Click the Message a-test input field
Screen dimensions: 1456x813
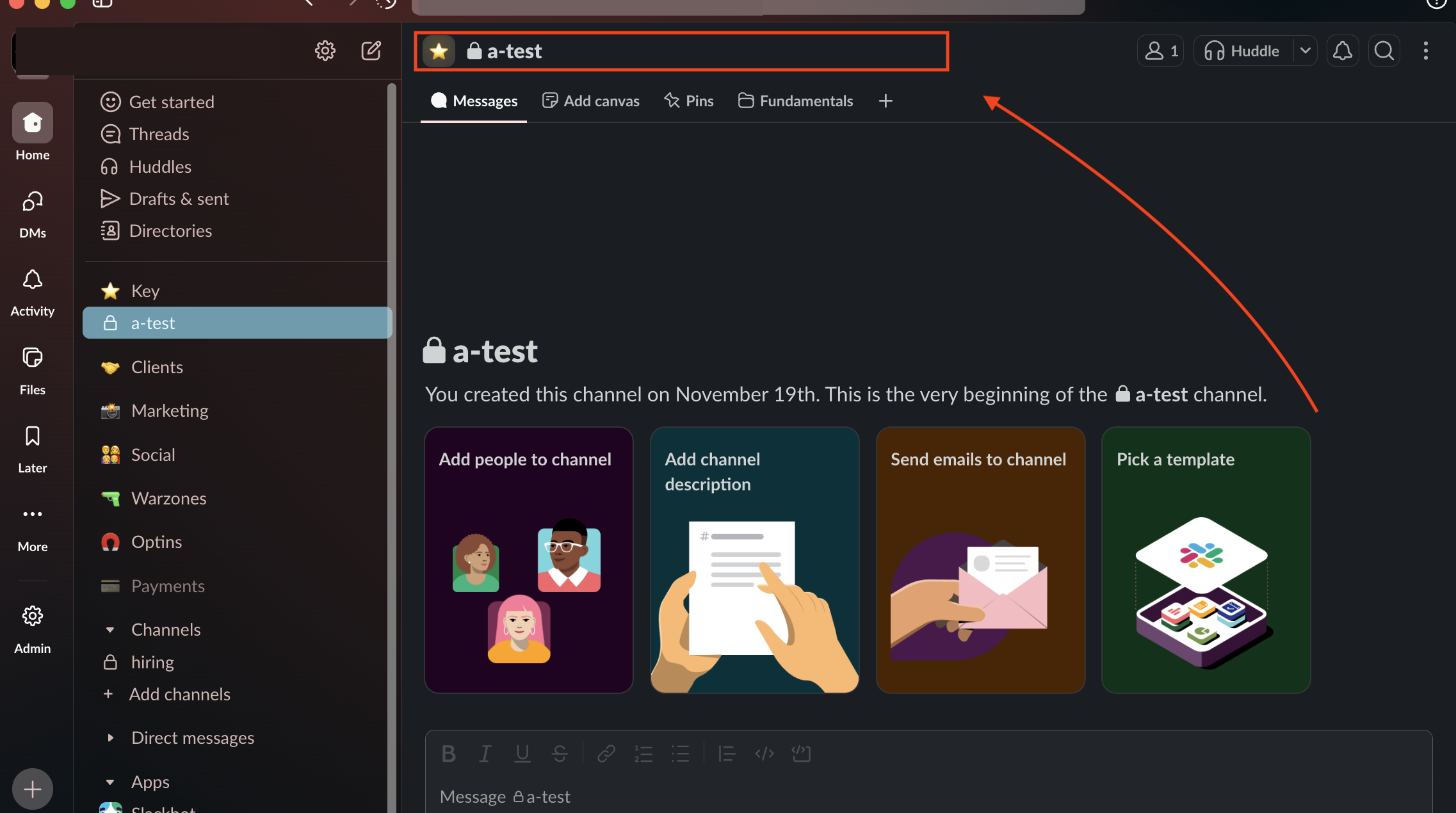pos(896,796)
